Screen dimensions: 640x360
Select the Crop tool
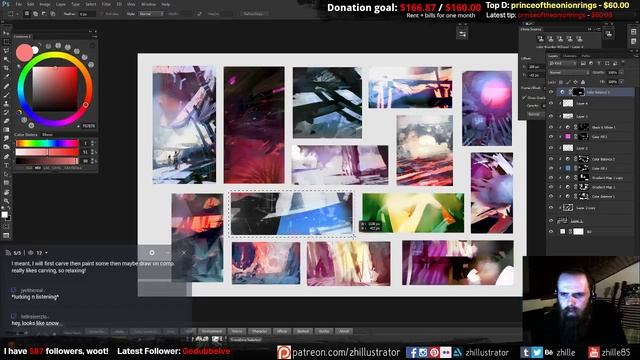pos(6,68)
